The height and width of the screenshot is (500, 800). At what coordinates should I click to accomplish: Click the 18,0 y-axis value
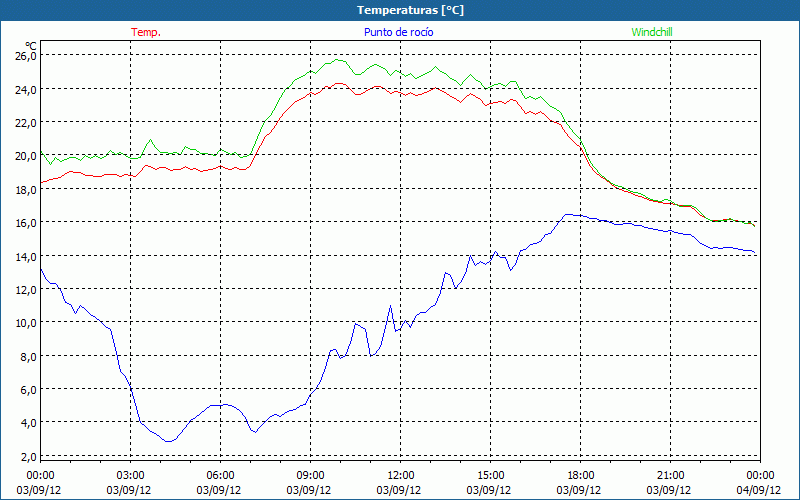(26, 190)
